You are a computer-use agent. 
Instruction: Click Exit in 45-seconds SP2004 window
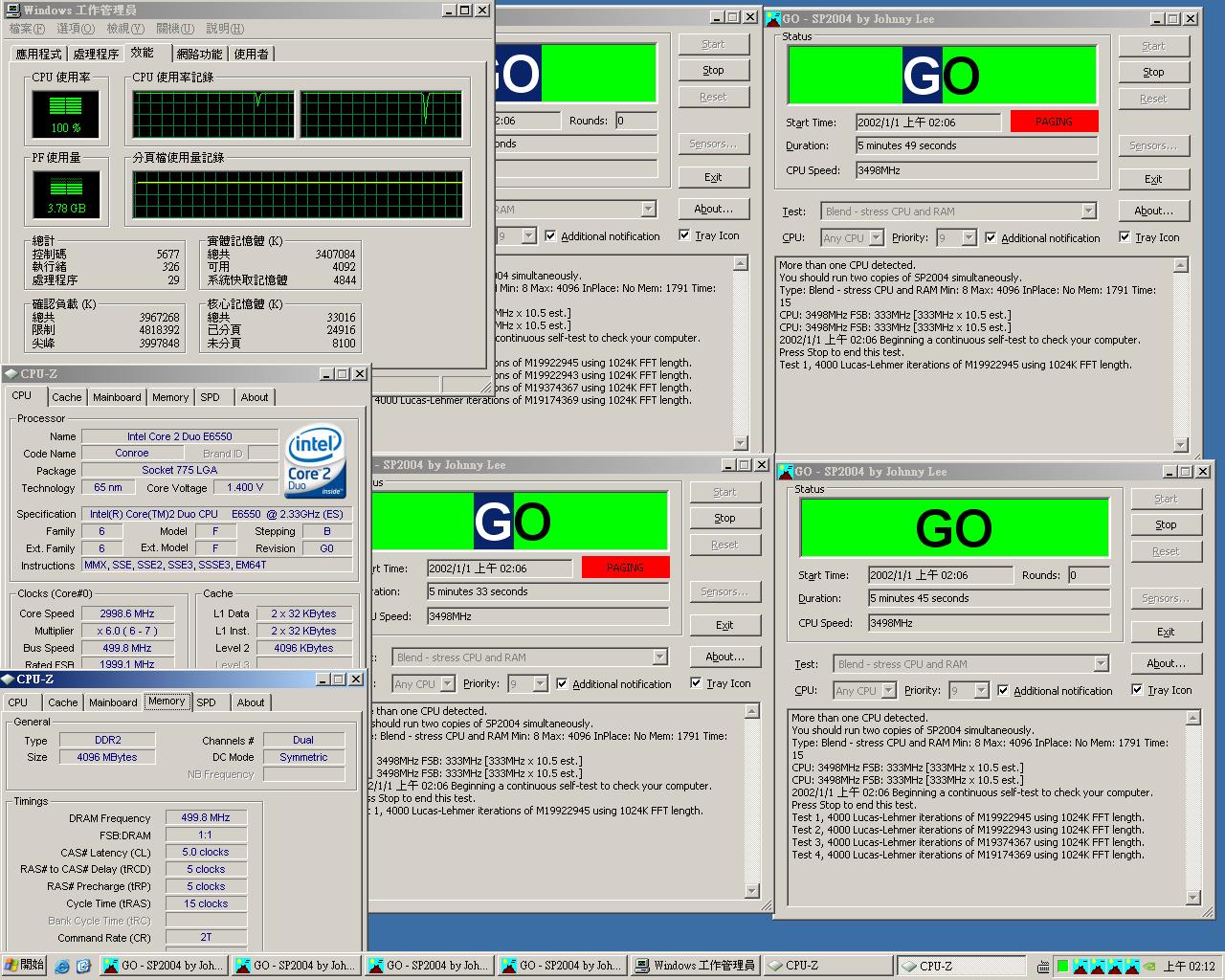coord(1166,632)
